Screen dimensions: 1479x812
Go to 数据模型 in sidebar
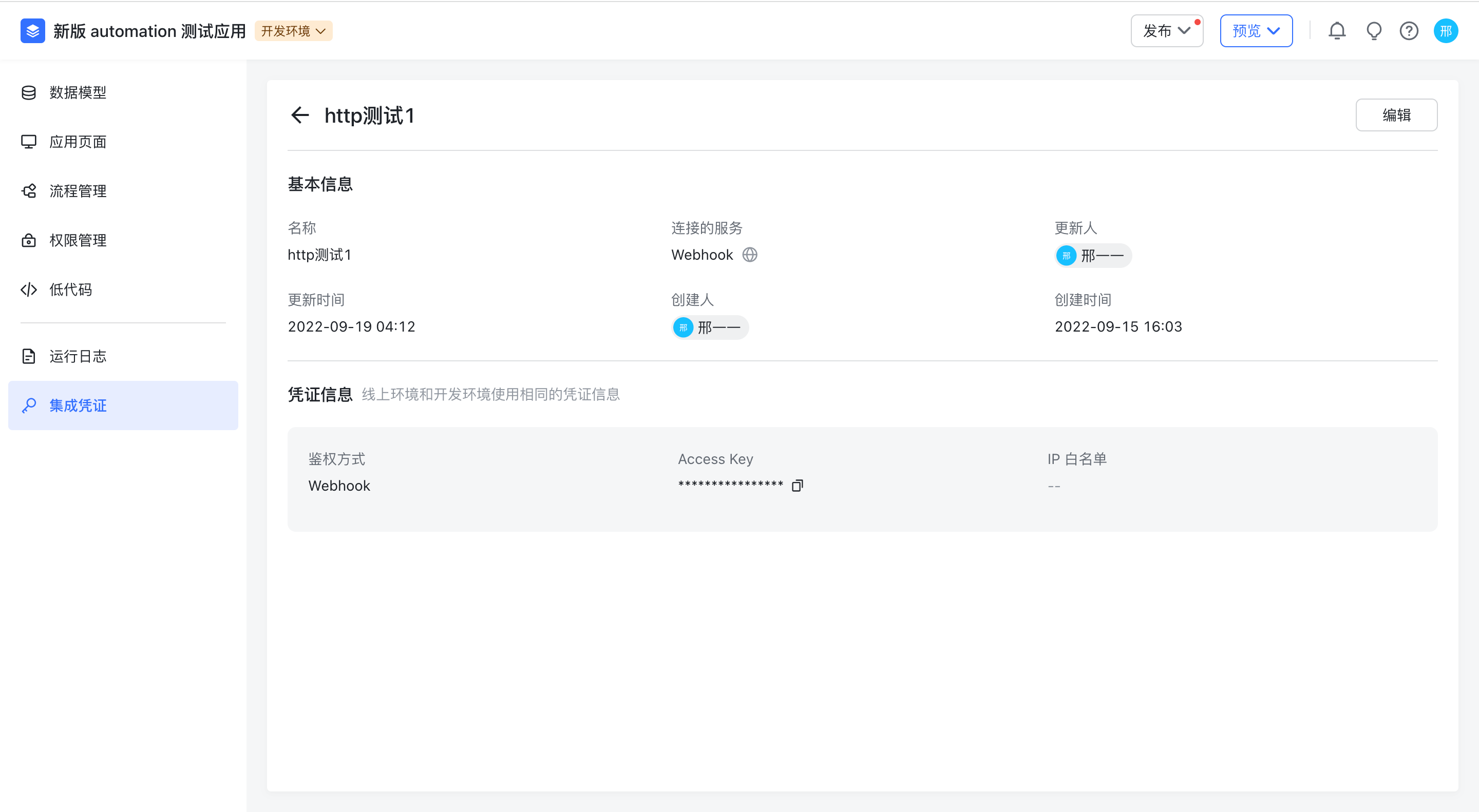78,92
